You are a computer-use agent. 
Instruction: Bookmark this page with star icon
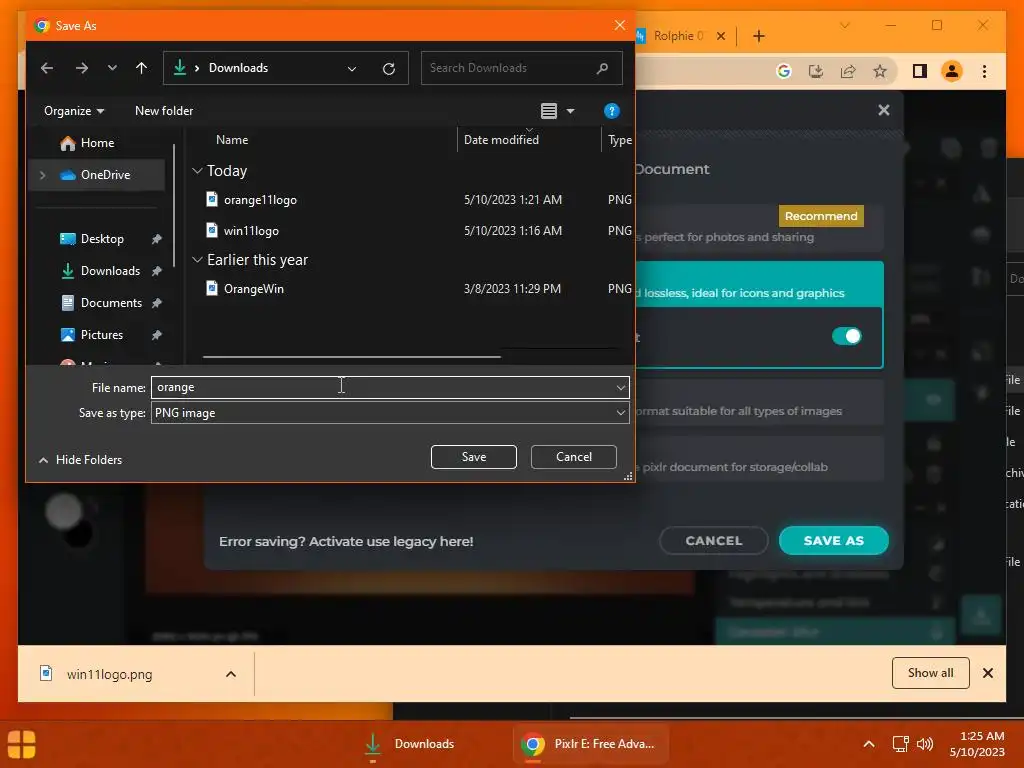tap(880, 71)
